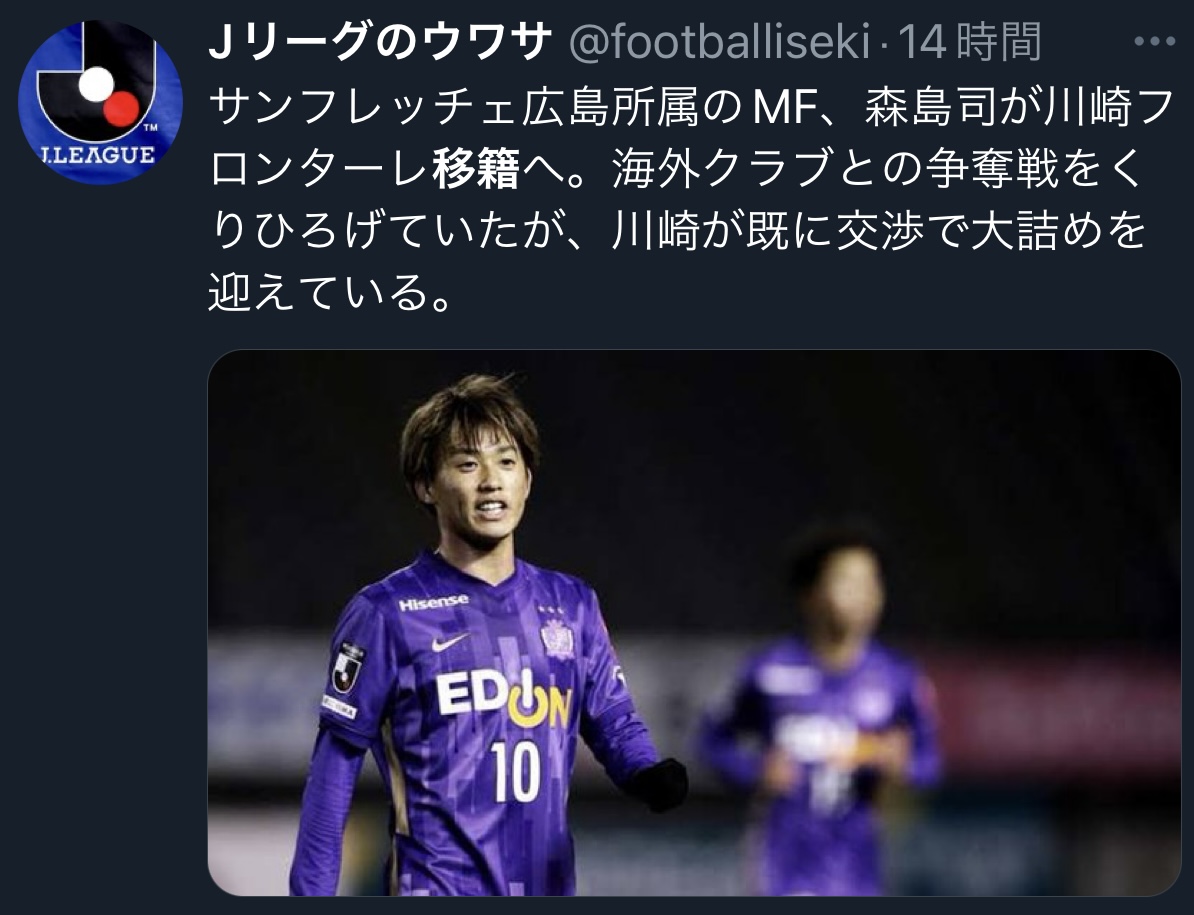Viewport: 1194px width, 915px height.
Task: Click the tweet line starting りひろげていたが
Action: click(x=678, y=231)
